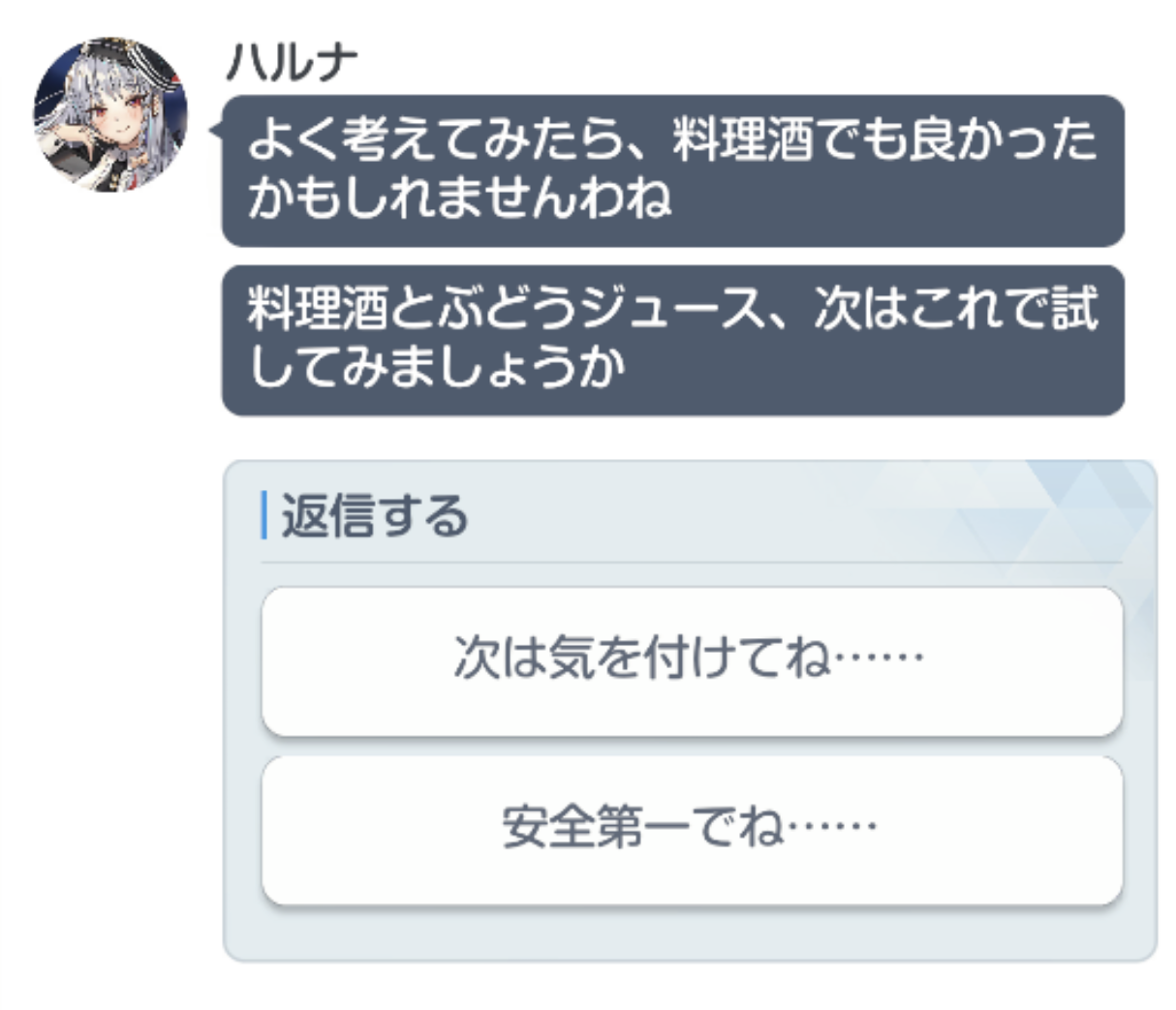Viewport: 1176px width, 1010px height.
Task: Click 料理酒でも text in first message
Action: coord(789,139)
